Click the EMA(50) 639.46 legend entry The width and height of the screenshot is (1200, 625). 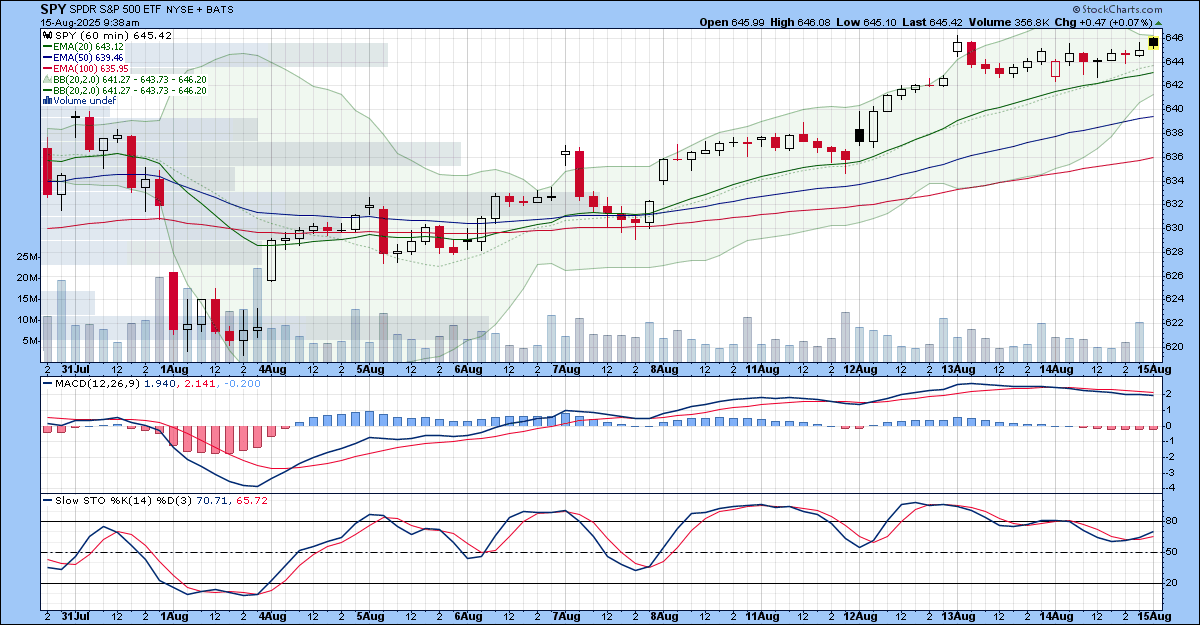[x=90, y=57]
